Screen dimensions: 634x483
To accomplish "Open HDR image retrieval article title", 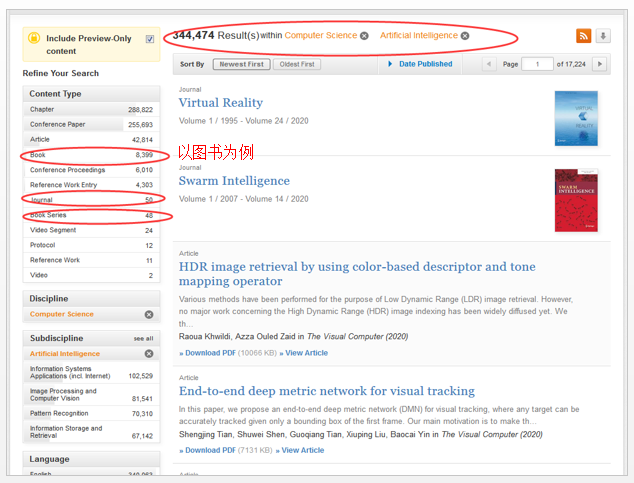I will [357, 274].
